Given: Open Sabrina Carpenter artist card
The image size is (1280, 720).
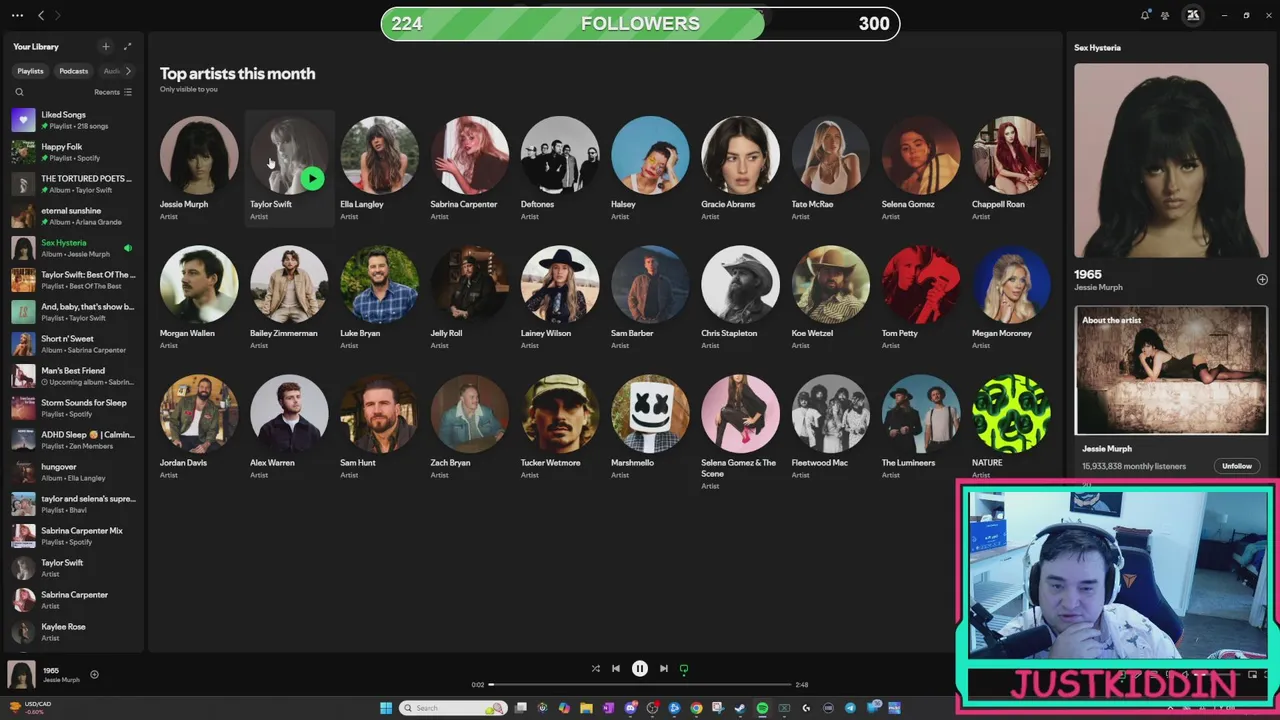Looking at the screenshot, I should click(469, 168).
